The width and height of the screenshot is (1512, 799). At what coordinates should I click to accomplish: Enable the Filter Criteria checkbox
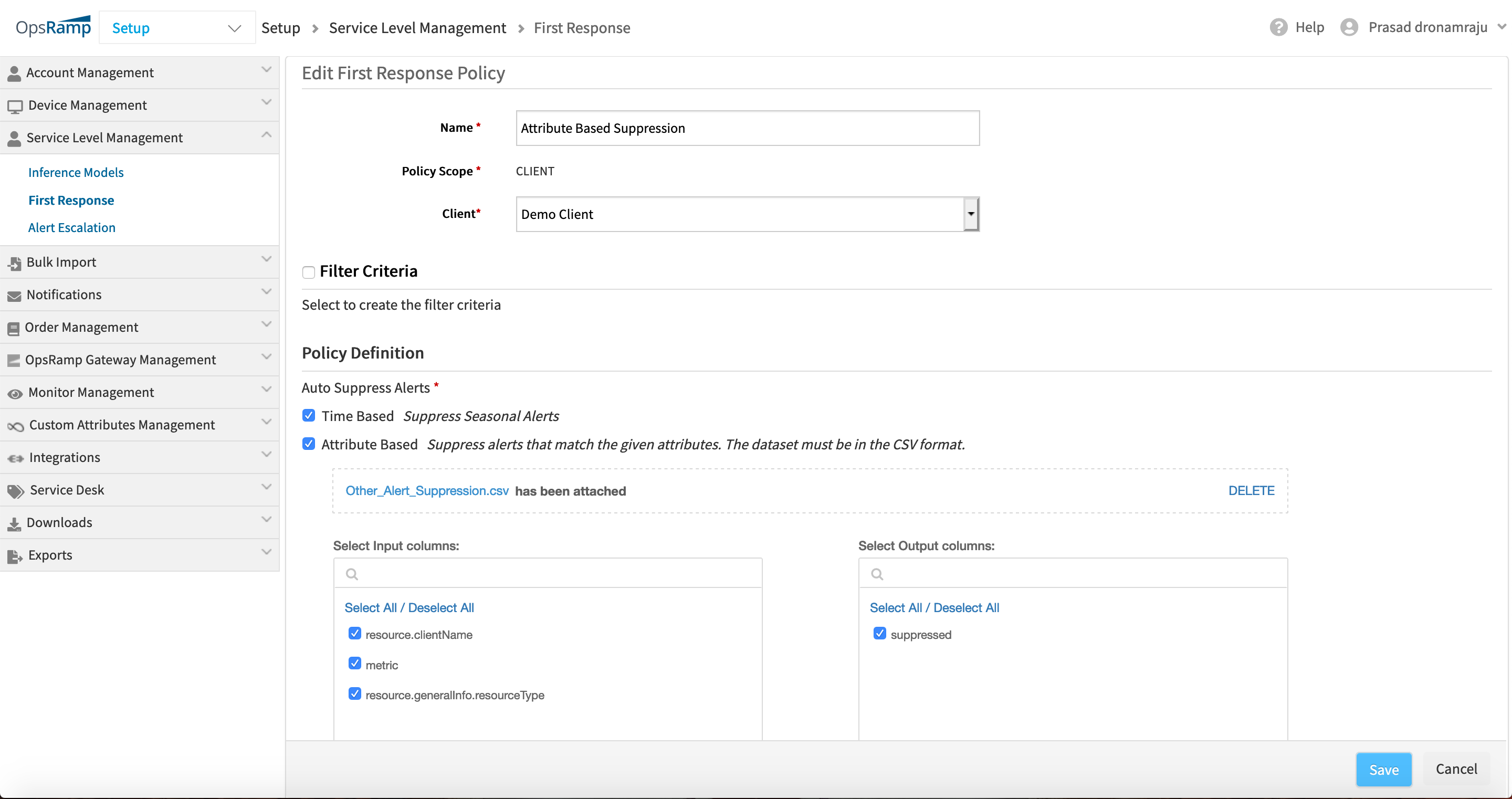pos(308,271)
